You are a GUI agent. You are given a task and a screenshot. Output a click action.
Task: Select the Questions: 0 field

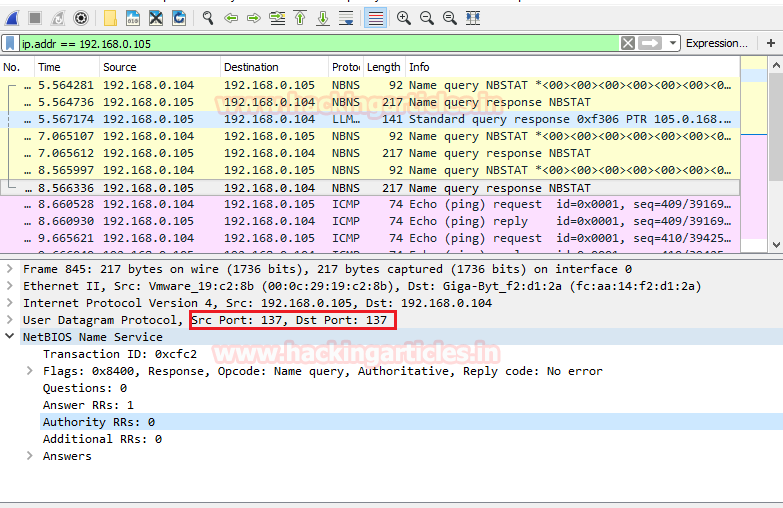(x=85, y=388)
